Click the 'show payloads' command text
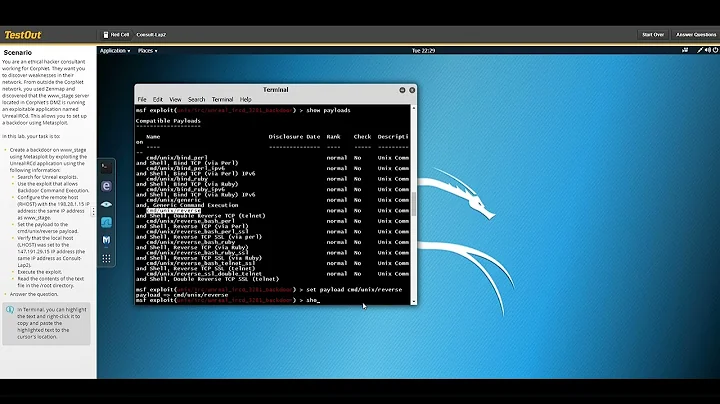 (328, 111)
